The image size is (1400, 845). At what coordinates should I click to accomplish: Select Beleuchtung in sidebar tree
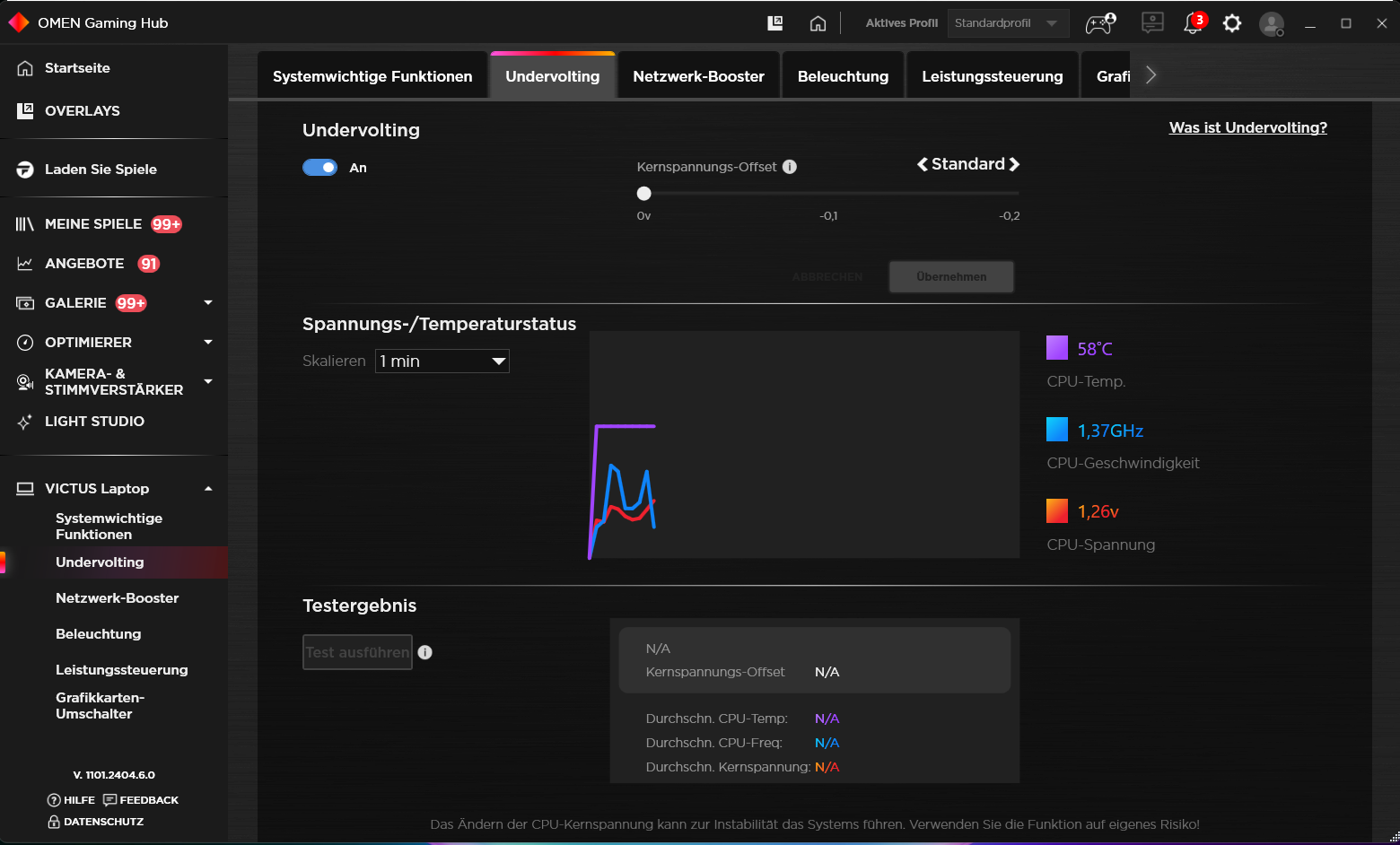click(x=99, y=634)
